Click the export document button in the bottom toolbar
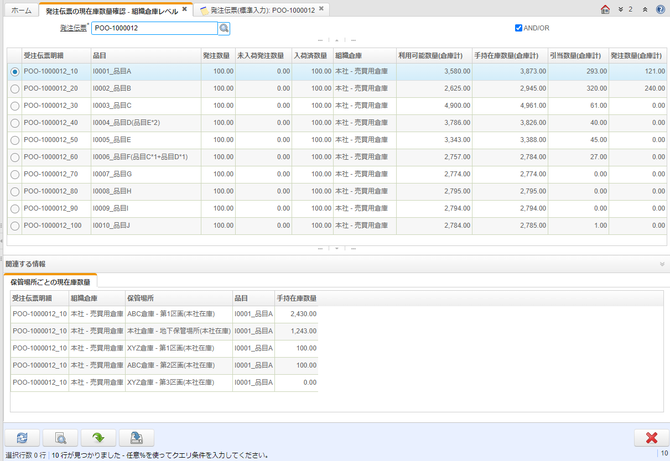 (x=137, y=438)
